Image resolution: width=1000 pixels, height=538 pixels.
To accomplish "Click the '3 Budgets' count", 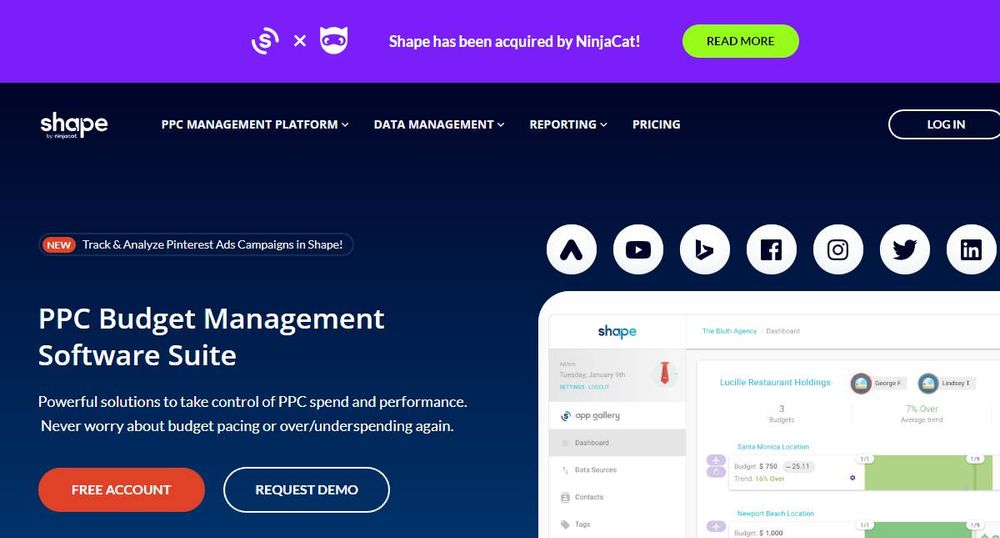I will click(x=781, y=414).
